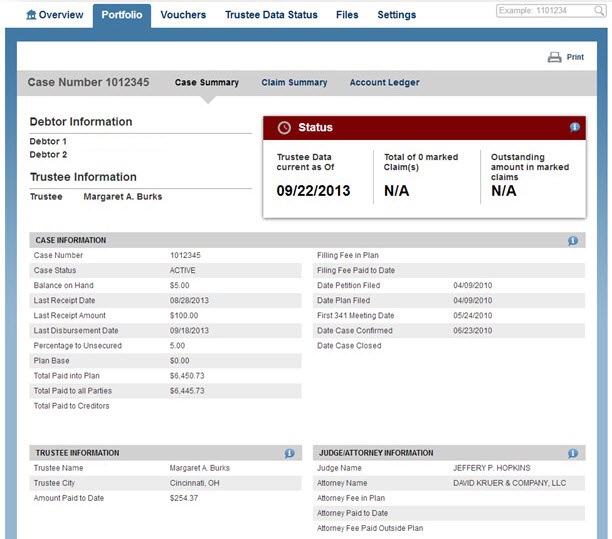Open the Case Information help icon
The height and width of the screenshot is (539, 612).
click(572, 241)
